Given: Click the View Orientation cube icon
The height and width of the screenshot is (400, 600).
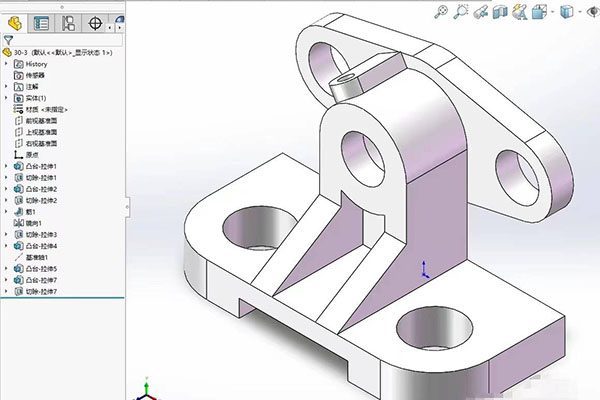Looking at the screenshot, I should 539,12.
